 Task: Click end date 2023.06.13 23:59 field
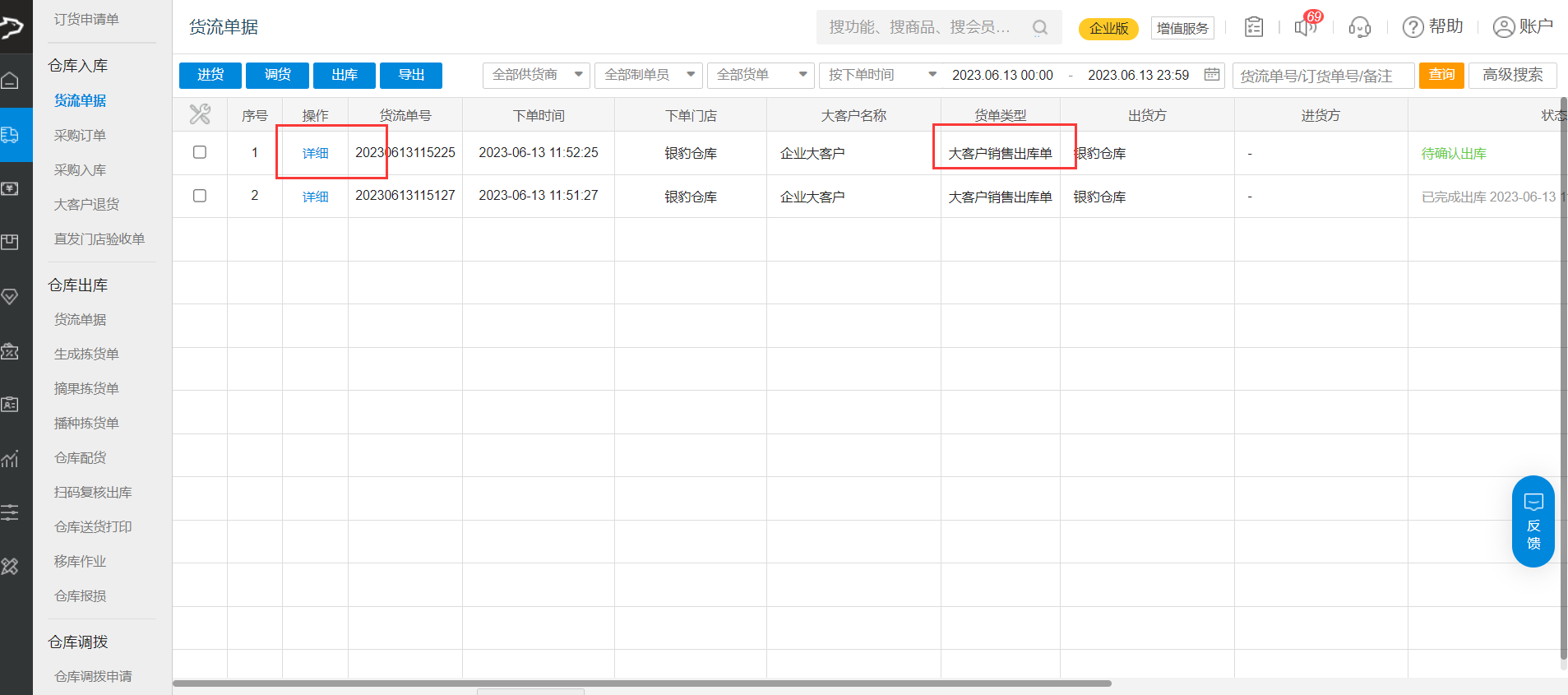tap(1139, 75)
